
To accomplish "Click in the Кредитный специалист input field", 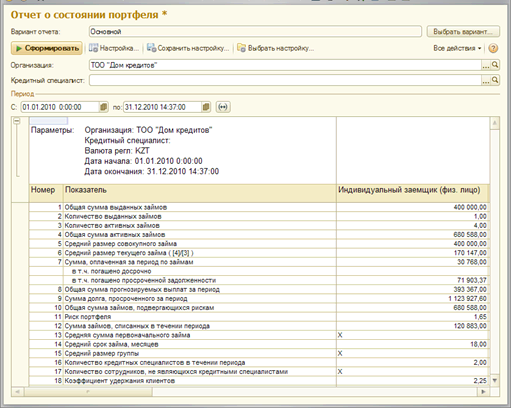I will 285,80.
